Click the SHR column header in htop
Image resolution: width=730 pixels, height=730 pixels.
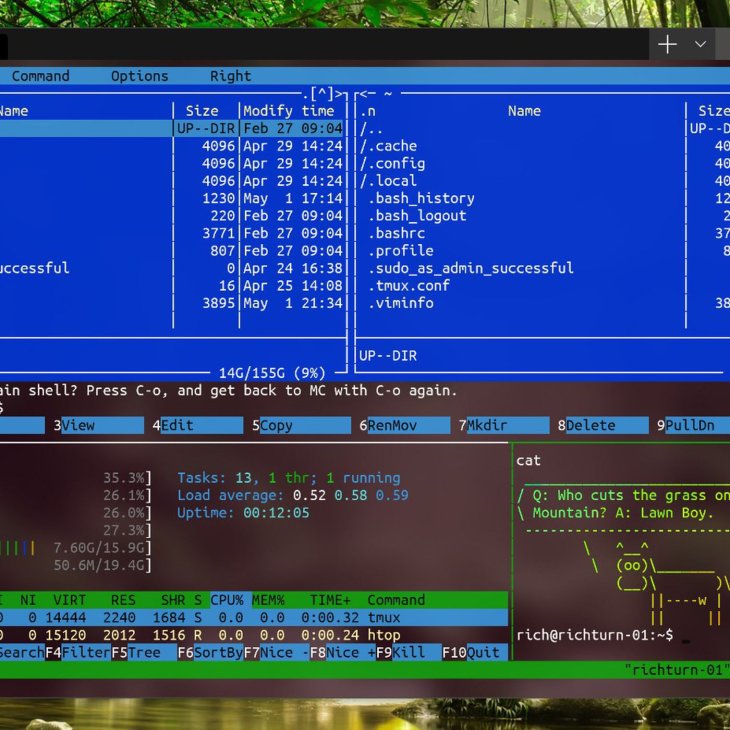point(173,600)
